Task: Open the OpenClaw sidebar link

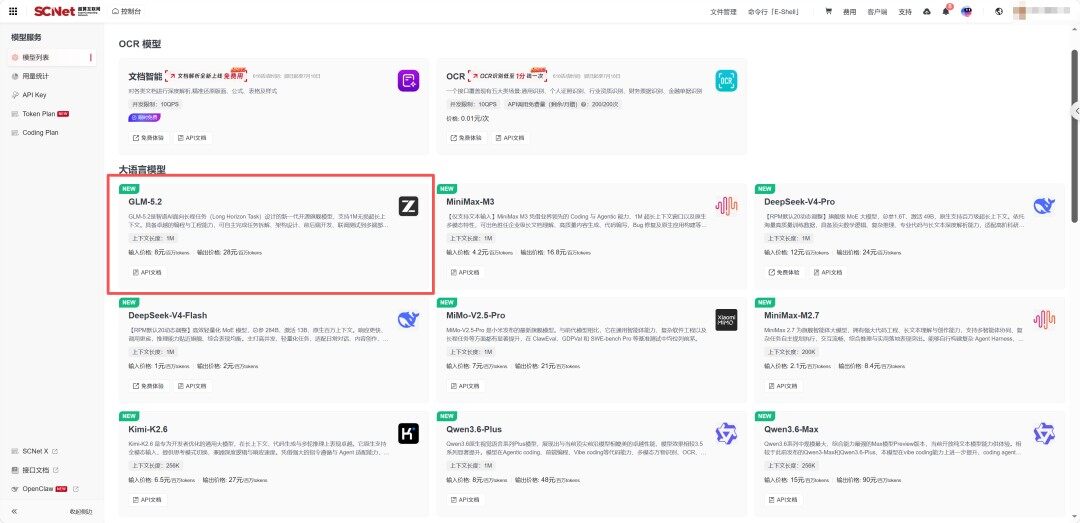Action: 45,489
